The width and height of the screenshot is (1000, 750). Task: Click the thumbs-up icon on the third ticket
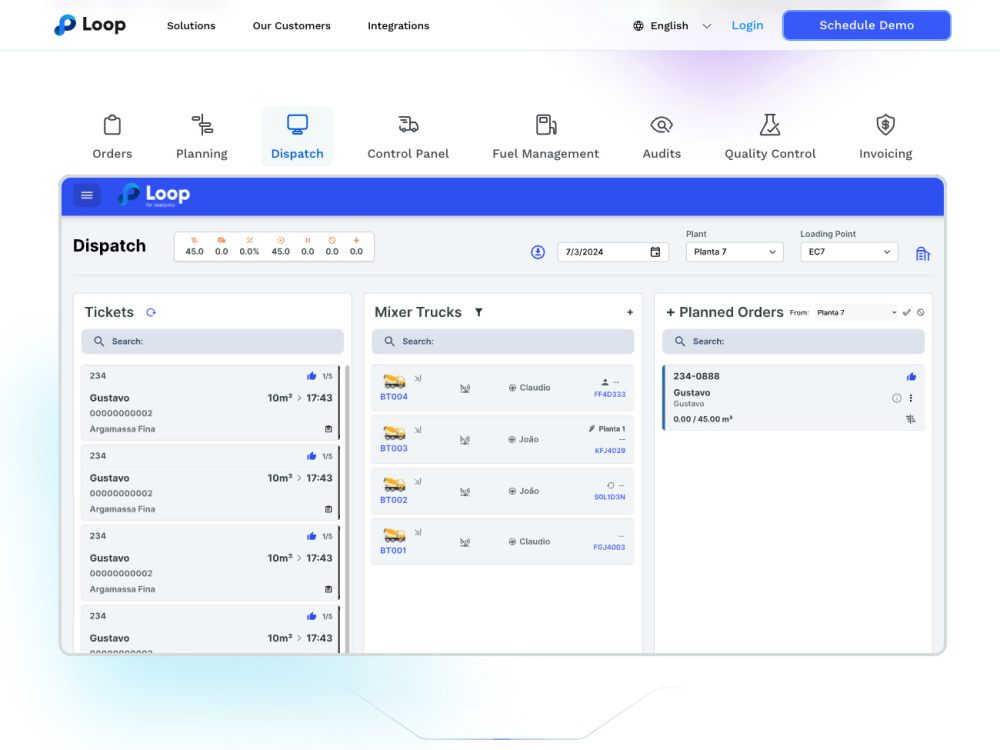click(x=311, y=536)
